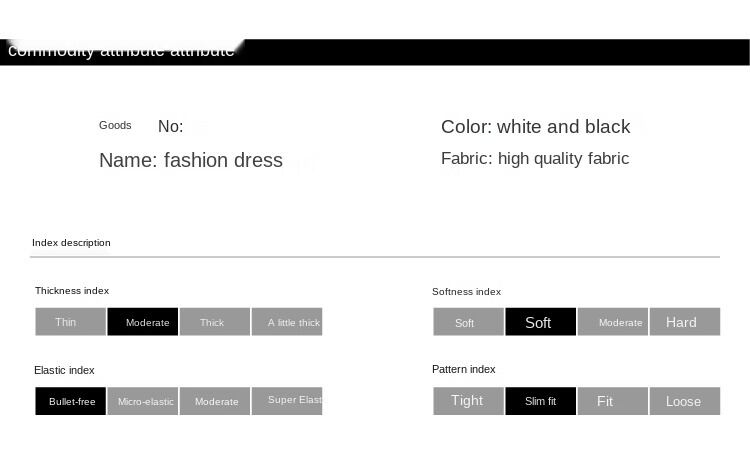Select Moderate in the Softness index

[613, 322]
